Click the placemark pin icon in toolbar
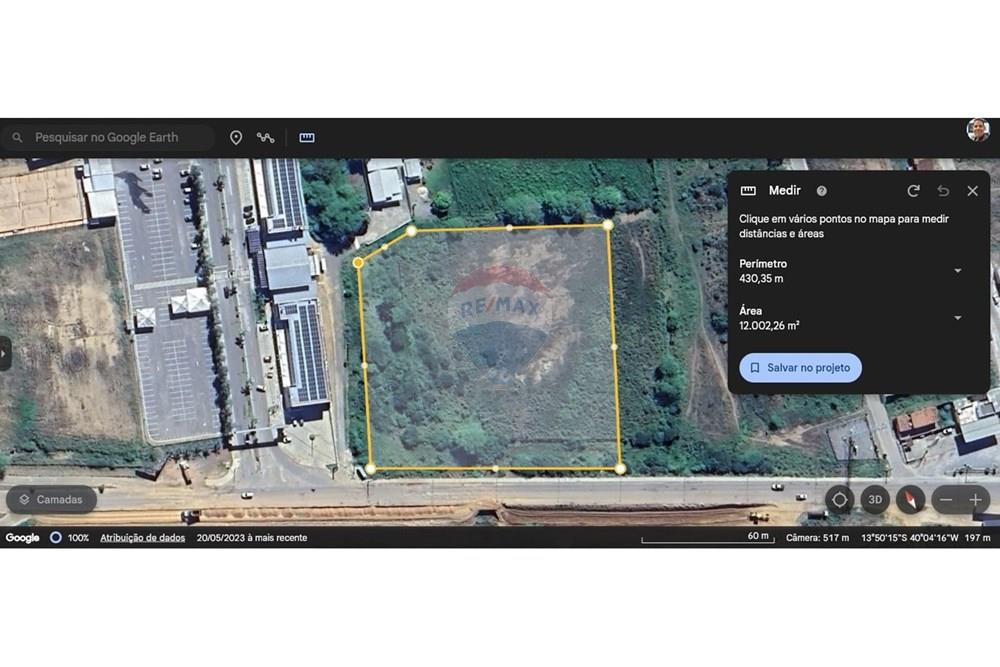The image size is (1000, 667). [x=236, y=138]
